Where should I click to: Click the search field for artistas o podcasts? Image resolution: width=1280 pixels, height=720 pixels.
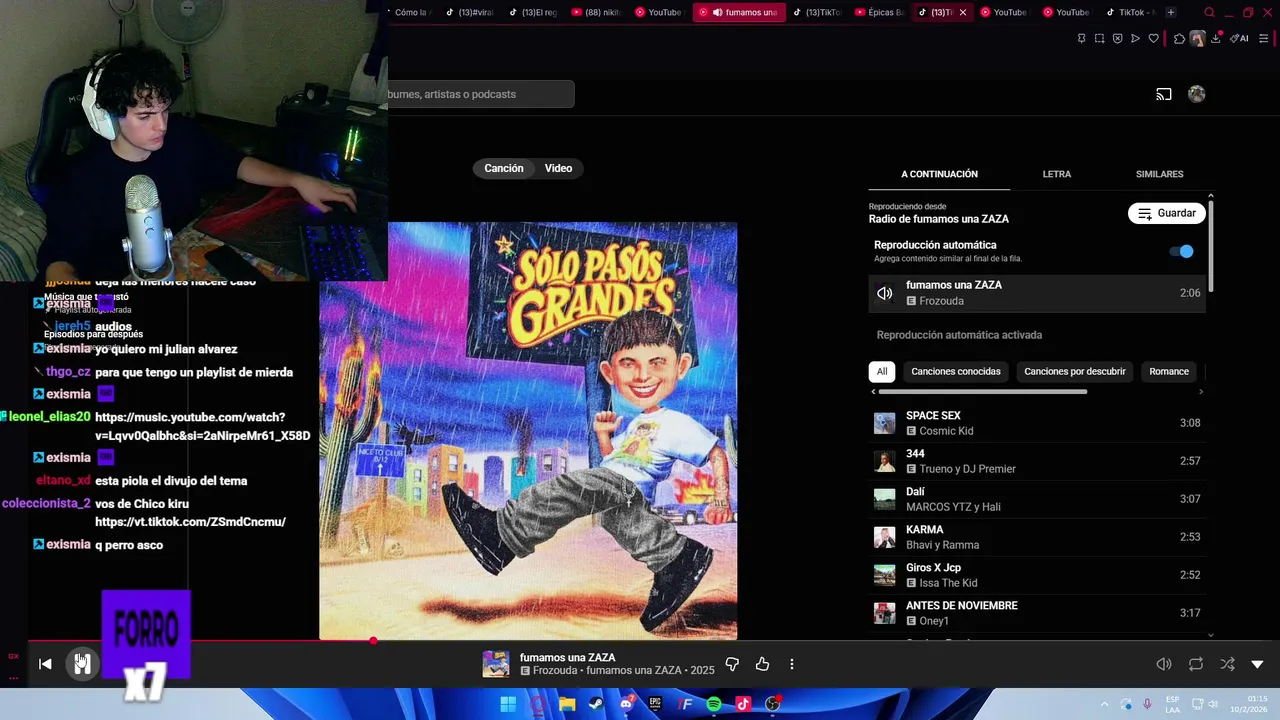point(480,94)
